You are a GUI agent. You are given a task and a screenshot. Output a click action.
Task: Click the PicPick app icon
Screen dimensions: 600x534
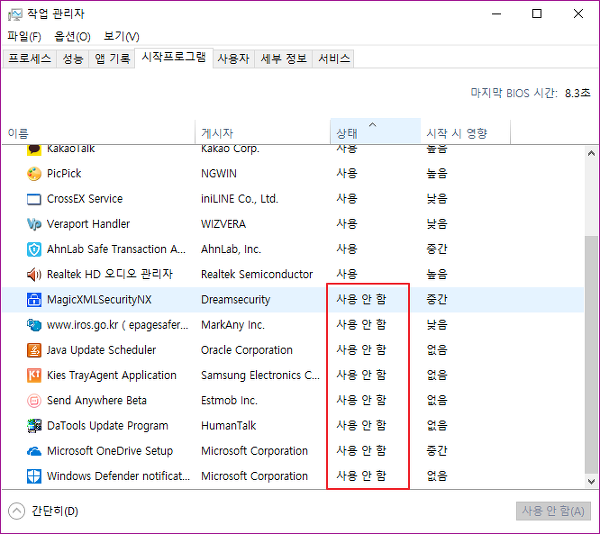[34, 174]
